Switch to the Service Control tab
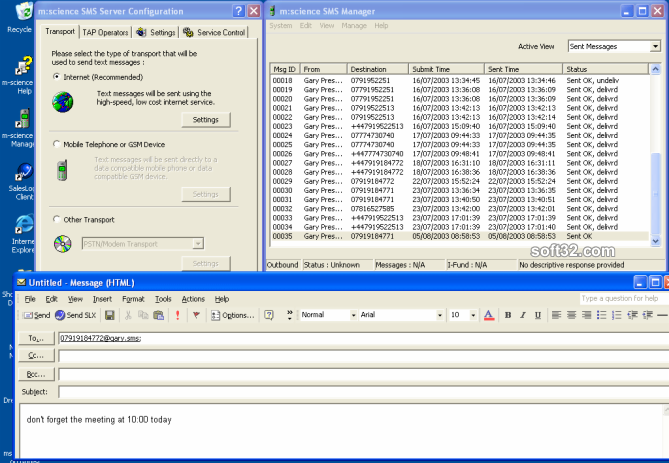Screen dimensions: 669x463 [x=214, y=32]
